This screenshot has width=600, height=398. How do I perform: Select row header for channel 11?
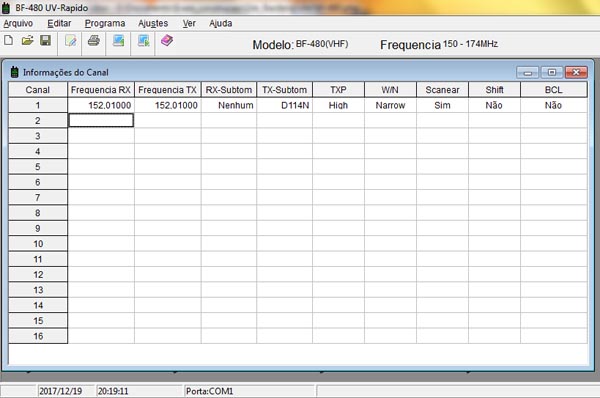(x=38, y=259)
